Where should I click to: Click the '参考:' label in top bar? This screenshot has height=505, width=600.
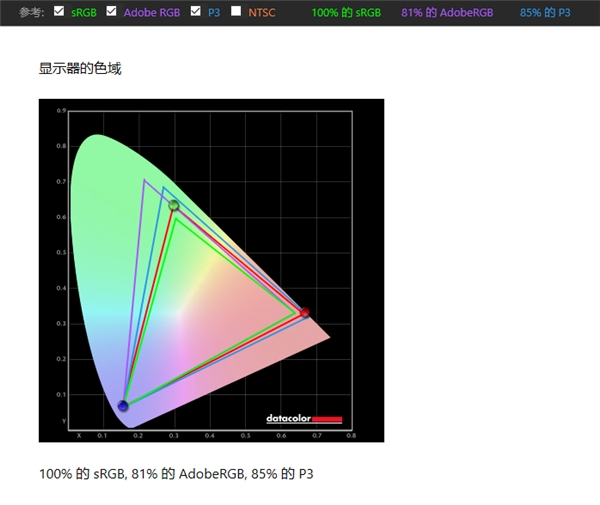click(32, 13)
